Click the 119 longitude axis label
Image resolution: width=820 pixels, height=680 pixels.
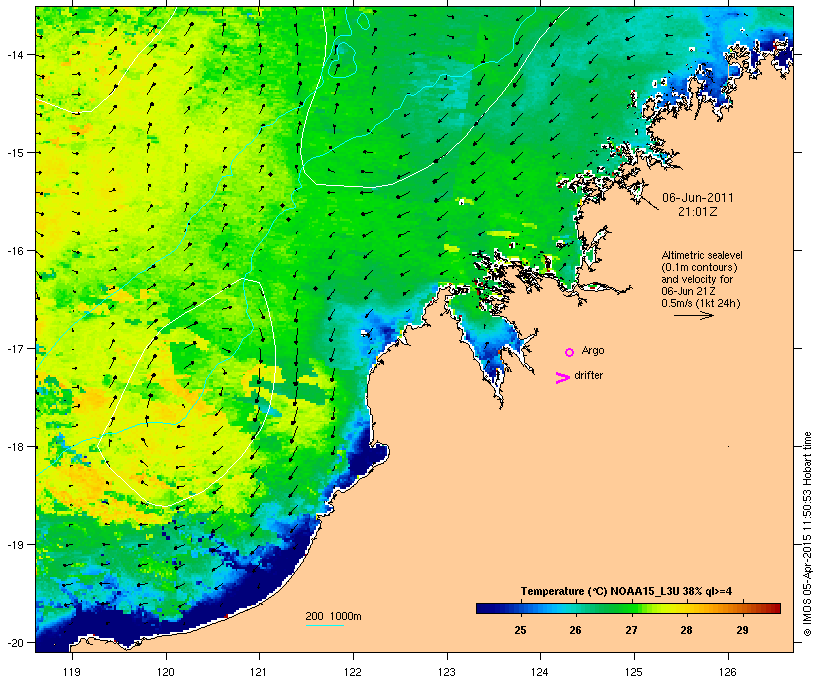(72, 672)
